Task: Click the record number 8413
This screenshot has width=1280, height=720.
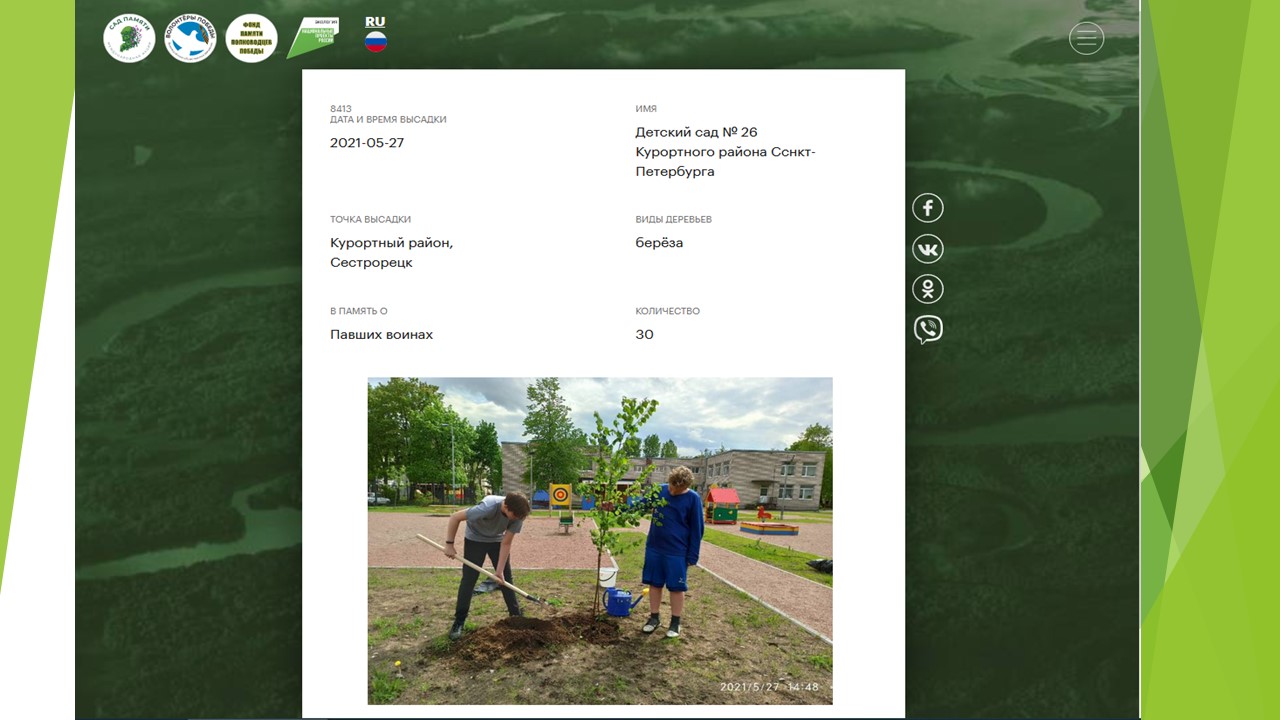Action: 341,109
